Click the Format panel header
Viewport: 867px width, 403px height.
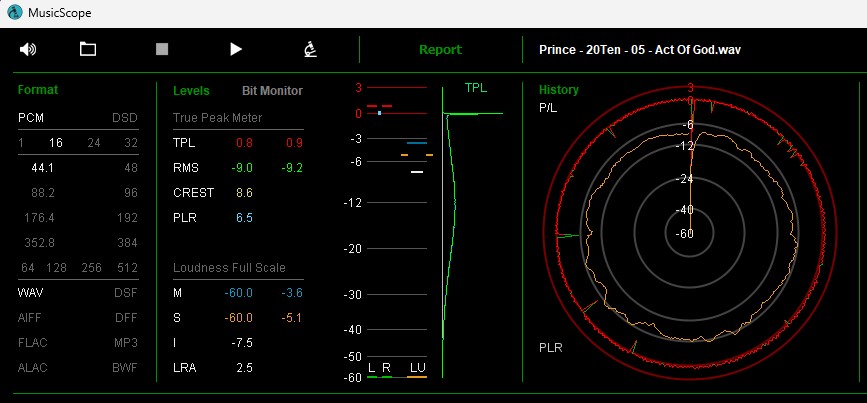coord(38,90)
